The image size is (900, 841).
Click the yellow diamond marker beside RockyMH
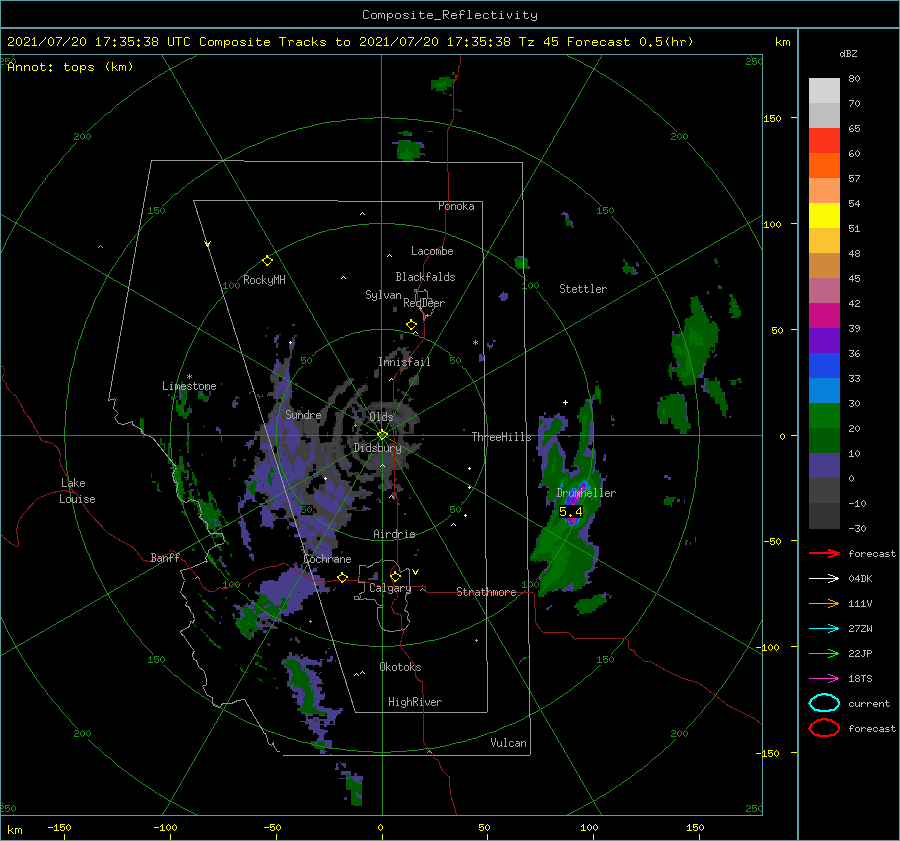click(x=267, y=261)
